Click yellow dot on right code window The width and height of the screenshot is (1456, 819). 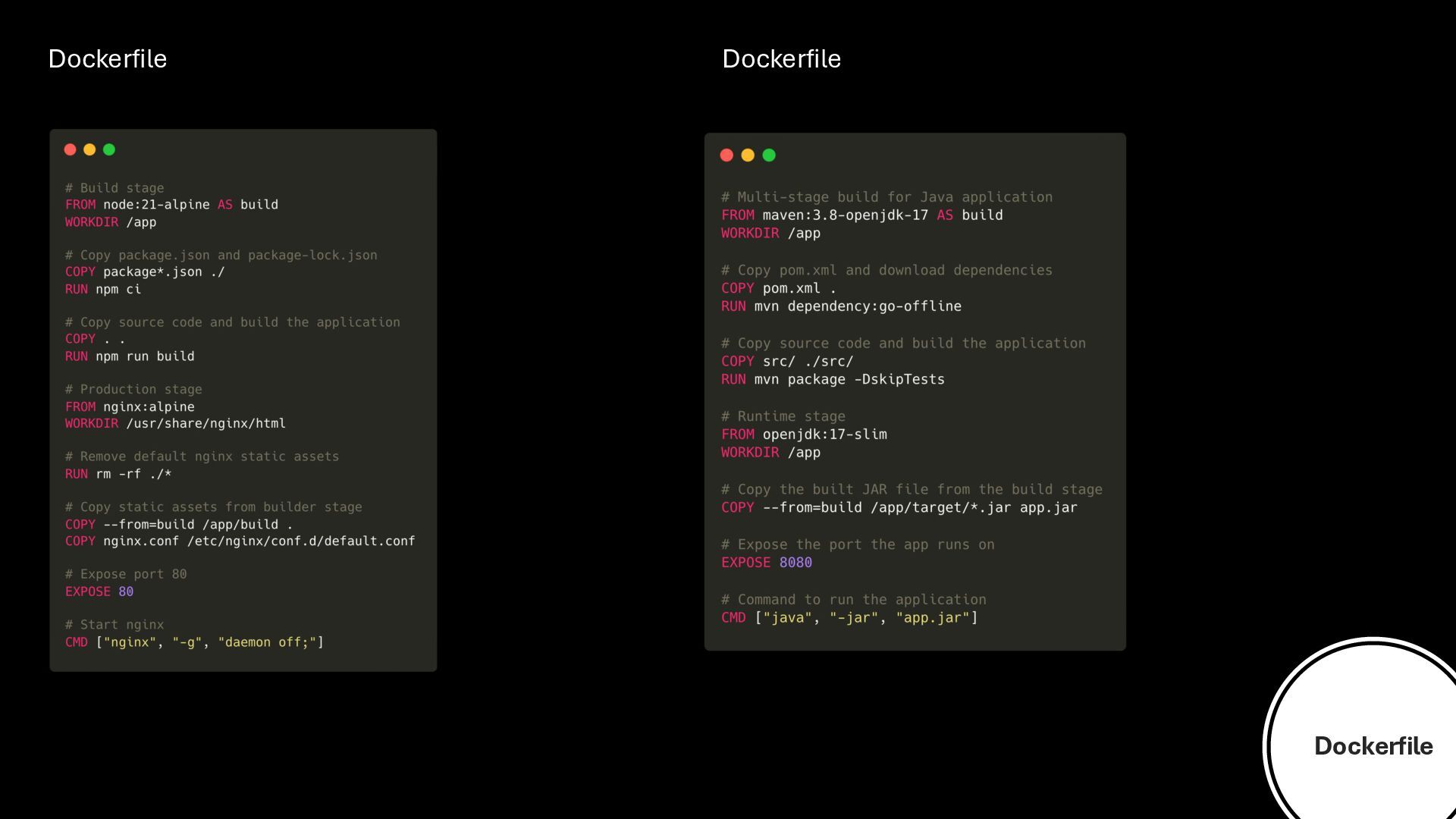[x=748, y=155]
